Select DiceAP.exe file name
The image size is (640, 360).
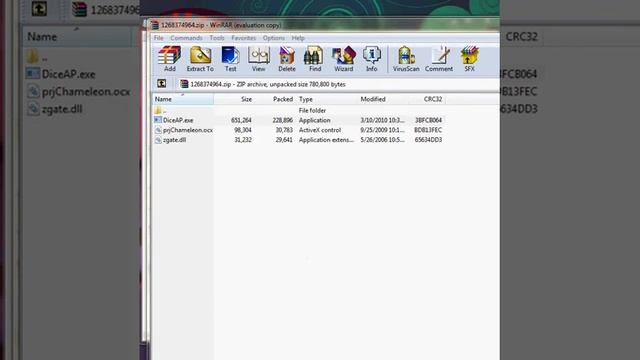click(x=178, y=120)
